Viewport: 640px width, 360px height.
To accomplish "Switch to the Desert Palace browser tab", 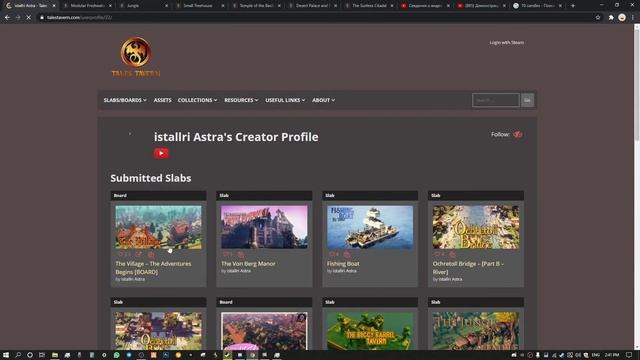I will pyautogui.click(x=313, y=6).
